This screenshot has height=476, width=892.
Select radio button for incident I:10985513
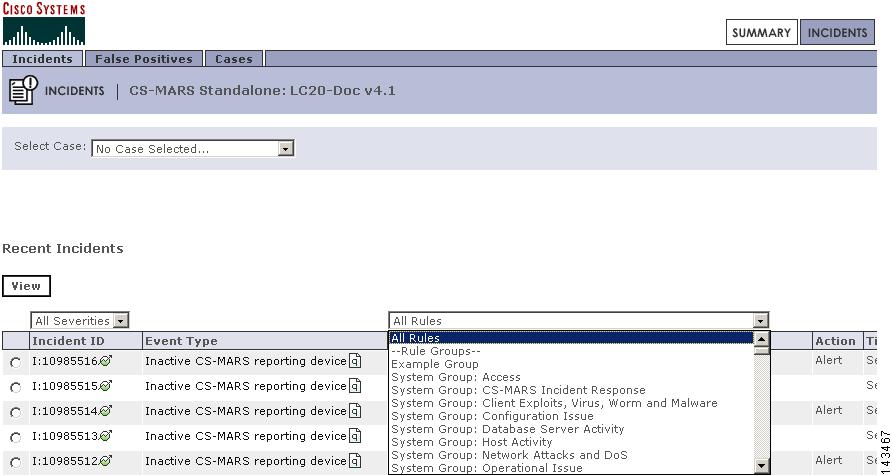[x=15, y=437]
